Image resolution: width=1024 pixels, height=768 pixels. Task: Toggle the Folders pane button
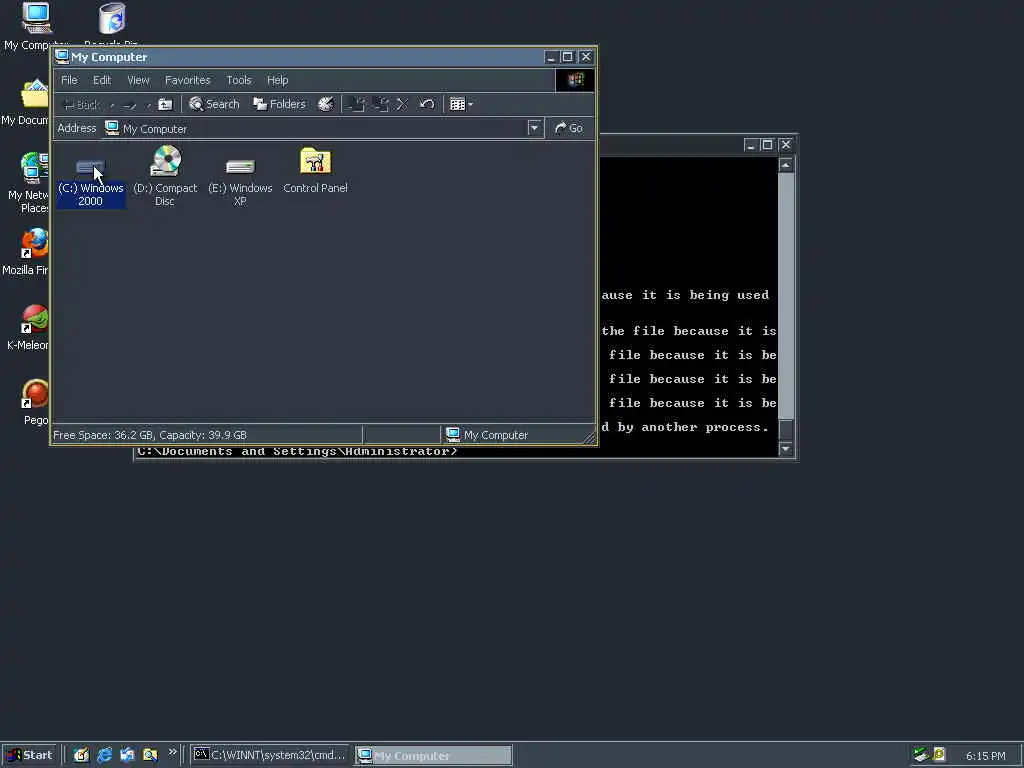coord(280,104)
